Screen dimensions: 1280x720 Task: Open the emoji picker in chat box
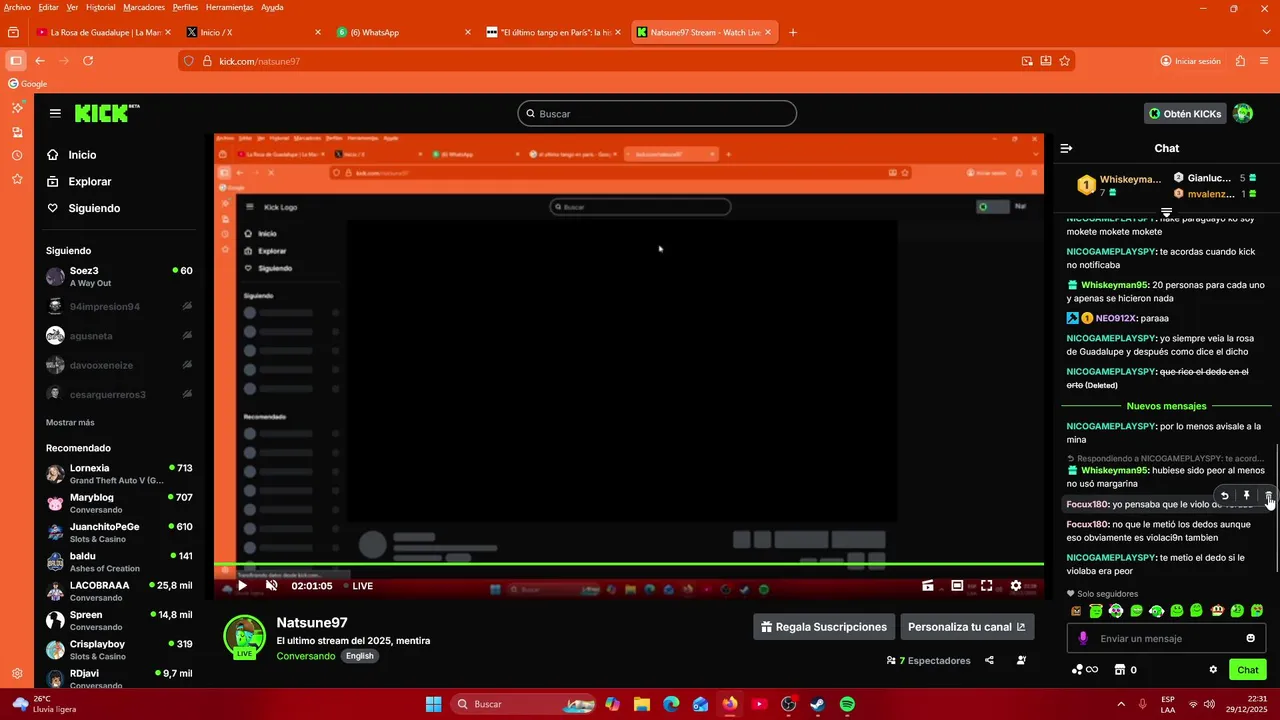point(1250,638)
